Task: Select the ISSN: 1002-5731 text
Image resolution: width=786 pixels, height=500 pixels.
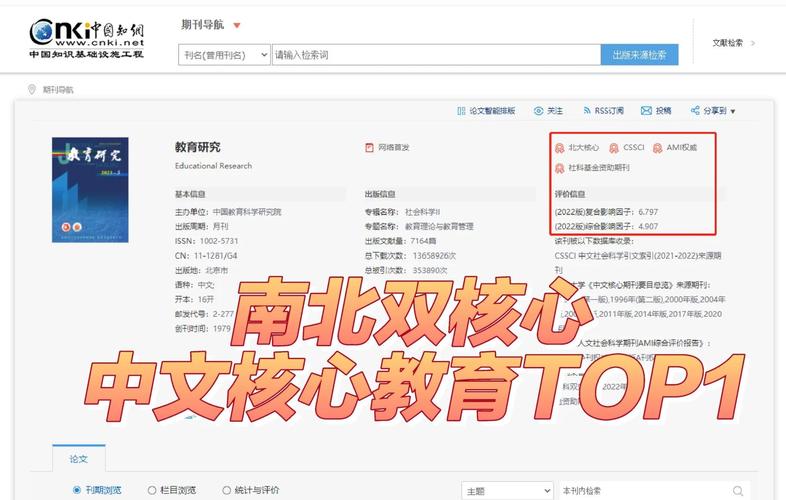Action: click(x=207, y=241)
